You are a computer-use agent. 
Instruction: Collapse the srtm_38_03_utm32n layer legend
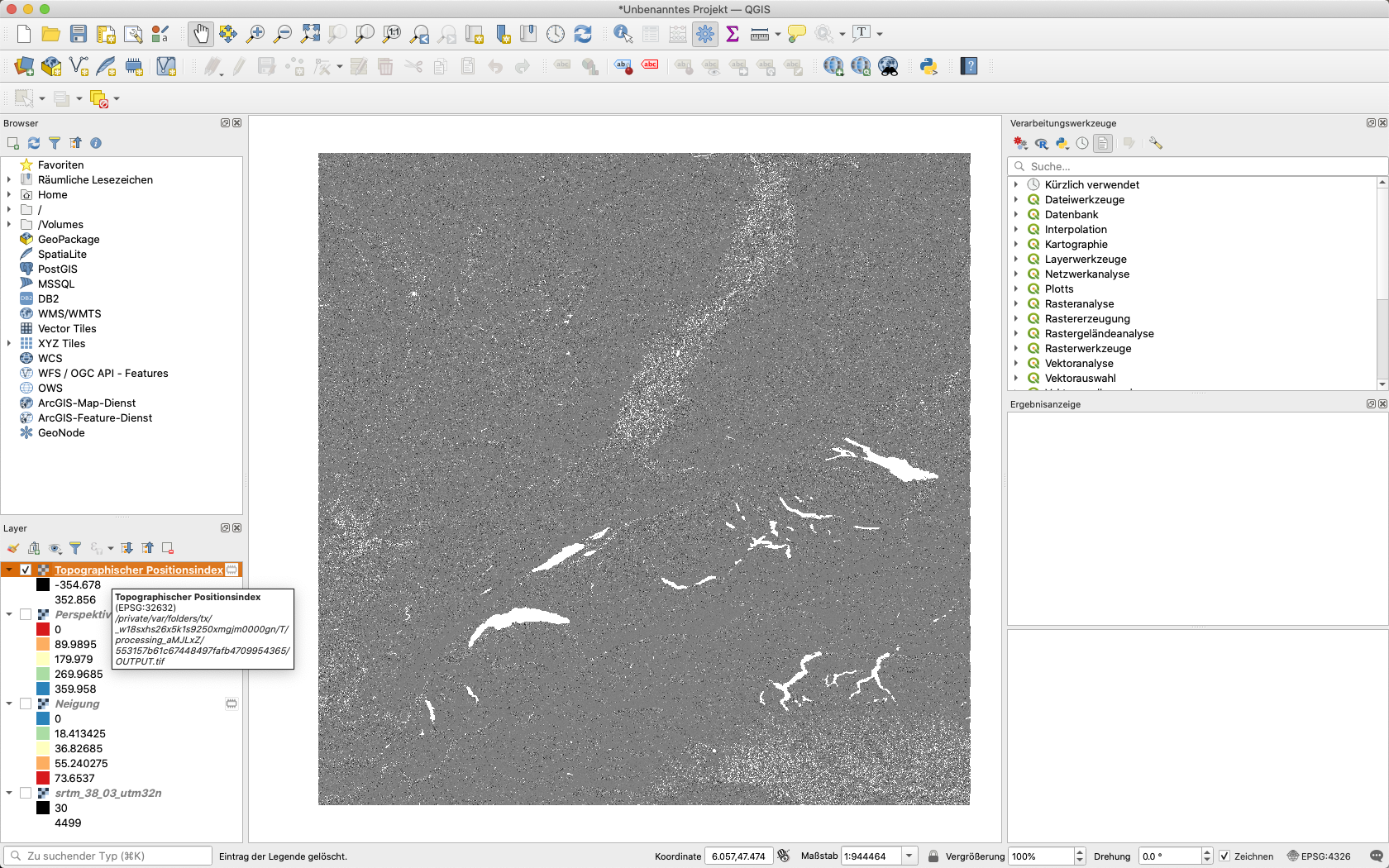[x=9, y=793]
